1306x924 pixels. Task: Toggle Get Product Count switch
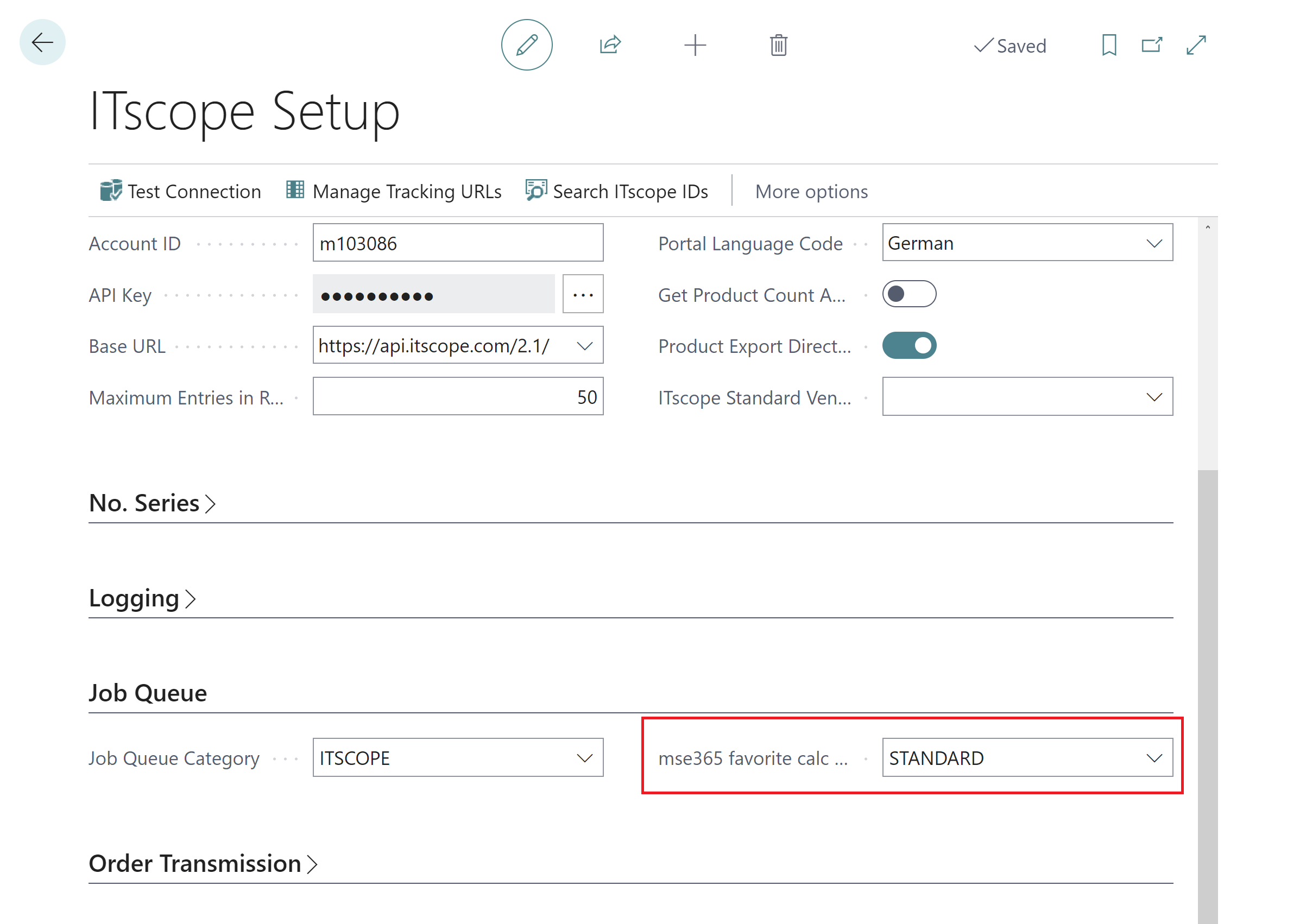pyautogui.click(x=909, y=294)
